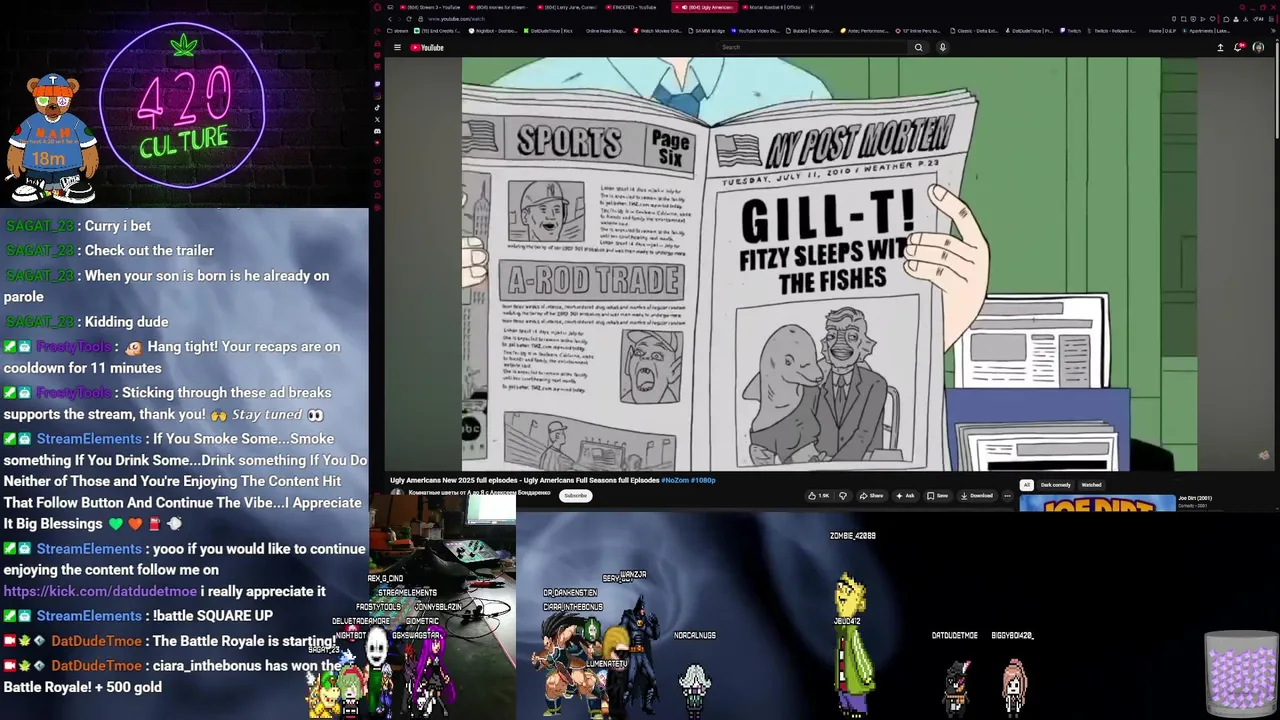Open the Twitch bookmark

[1070, 31]
